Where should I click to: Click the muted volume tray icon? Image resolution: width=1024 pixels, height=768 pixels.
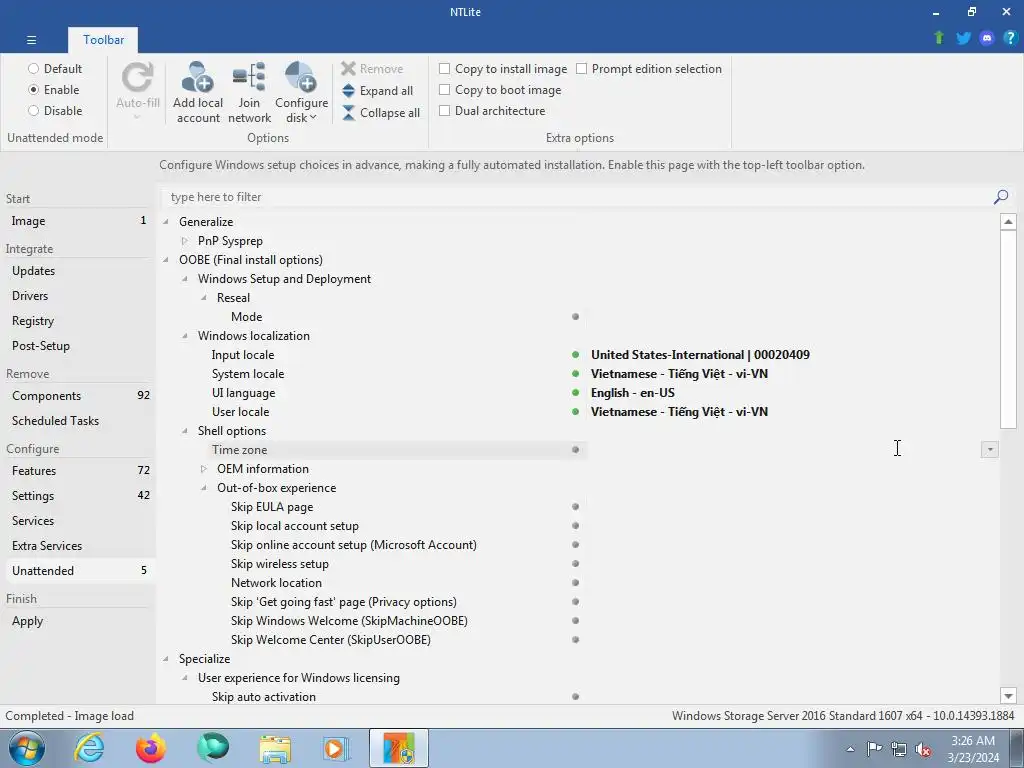tap(923, 749)
